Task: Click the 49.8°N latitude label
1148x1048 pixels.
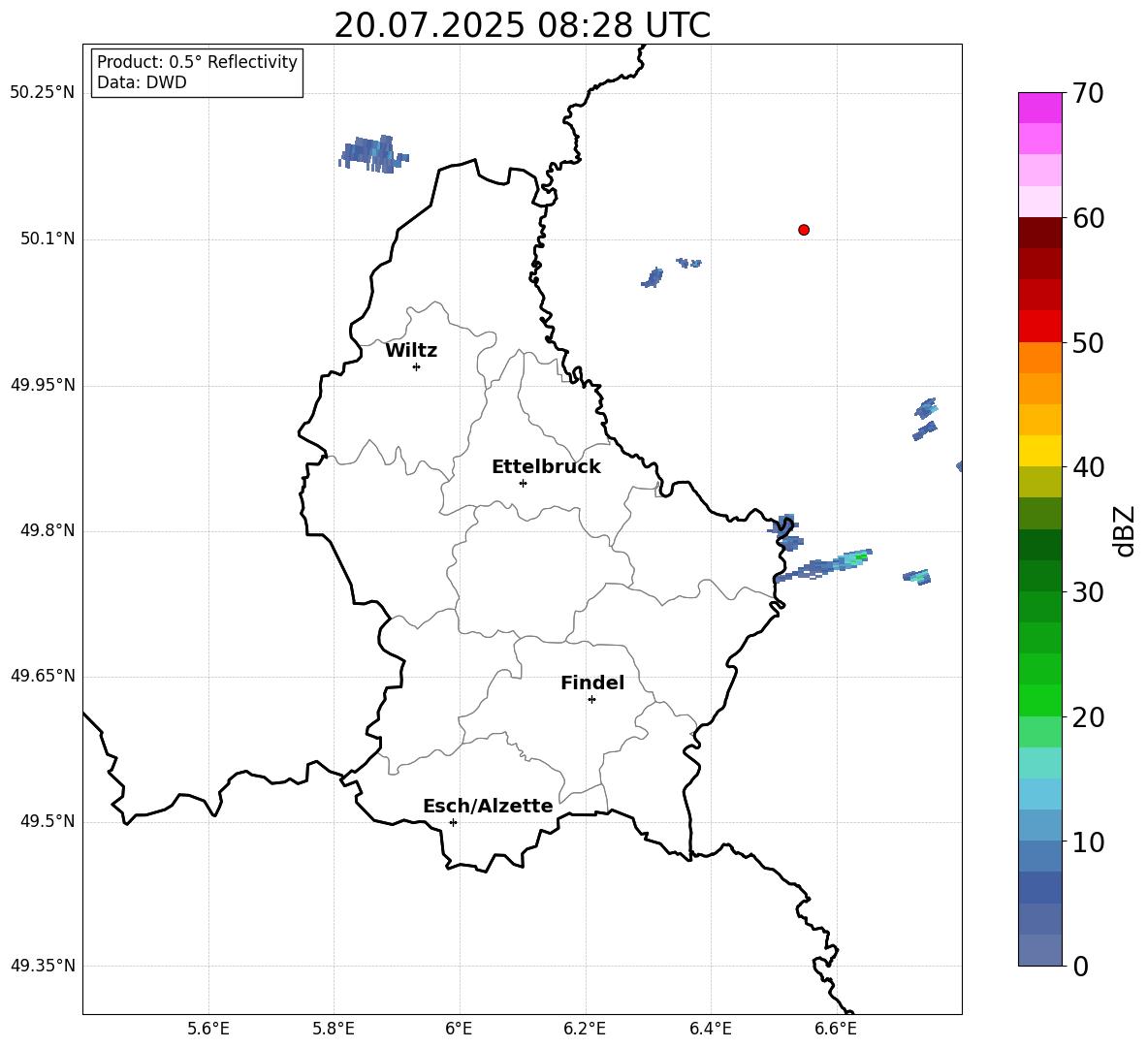Action: [48, 530]
